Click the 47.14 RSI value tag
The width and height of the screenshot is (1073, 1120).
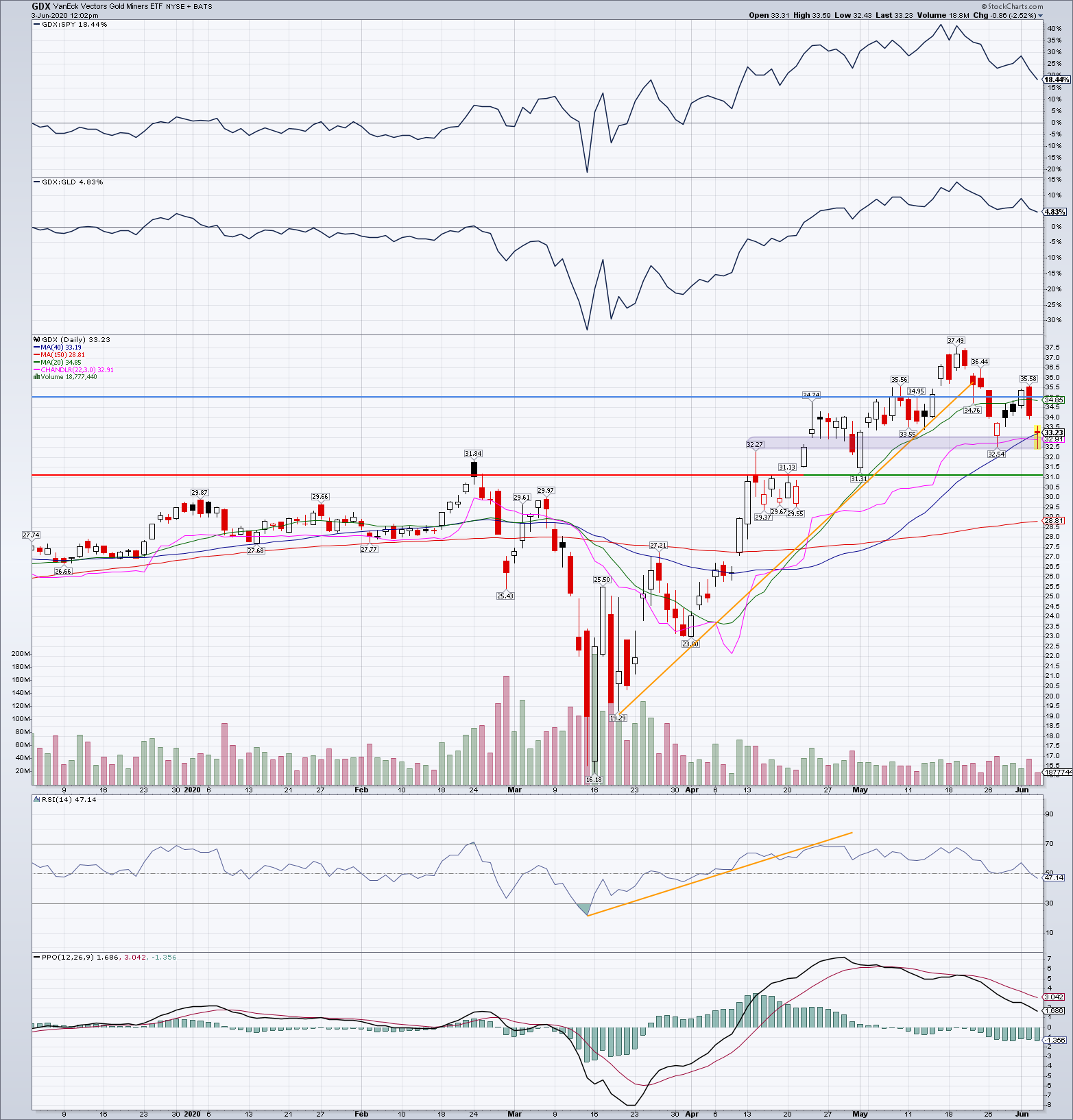tap(1053, 877)
